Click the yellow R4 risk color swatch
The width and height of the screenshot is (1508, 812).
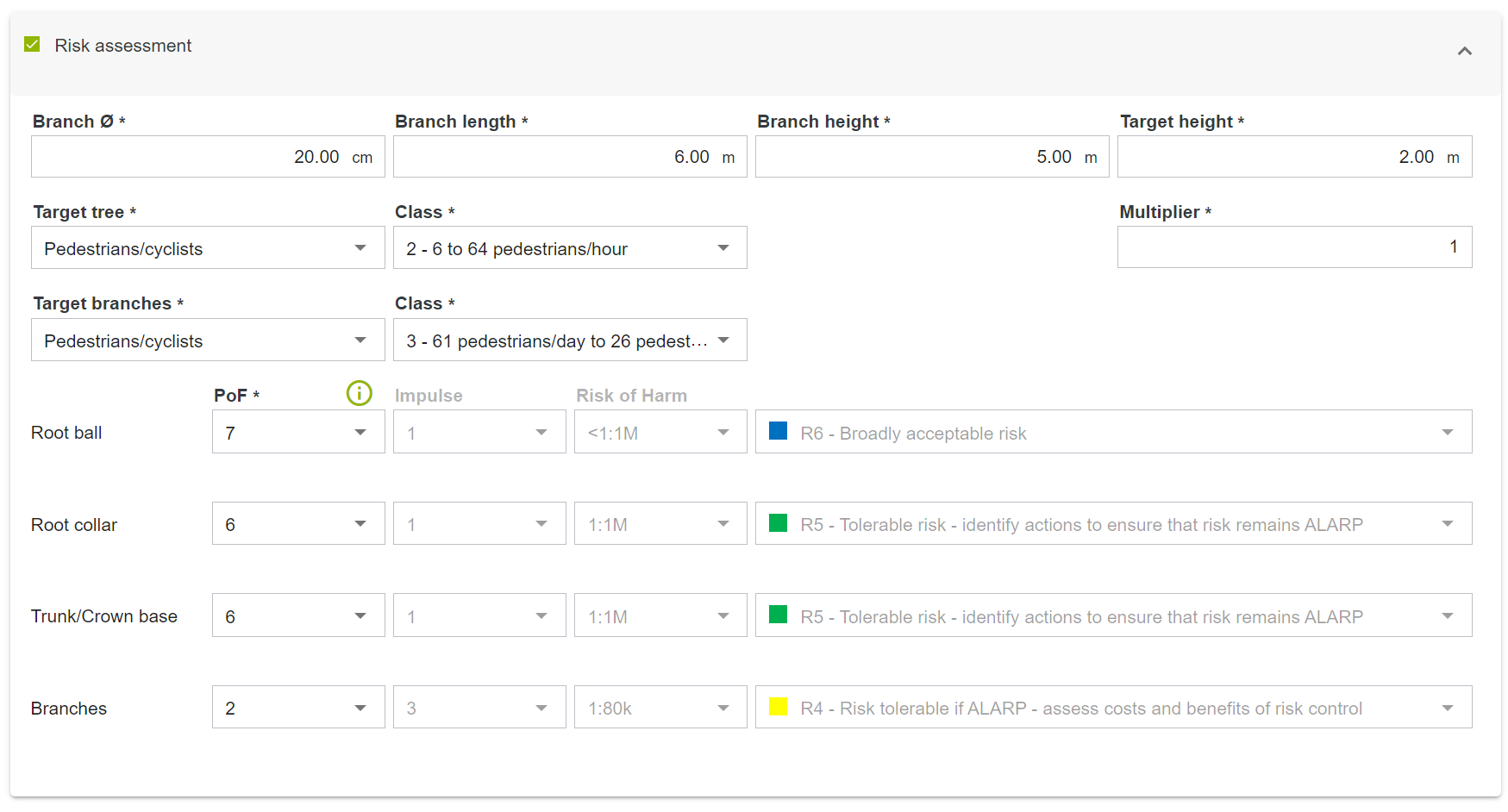click(x=778, y=707)
